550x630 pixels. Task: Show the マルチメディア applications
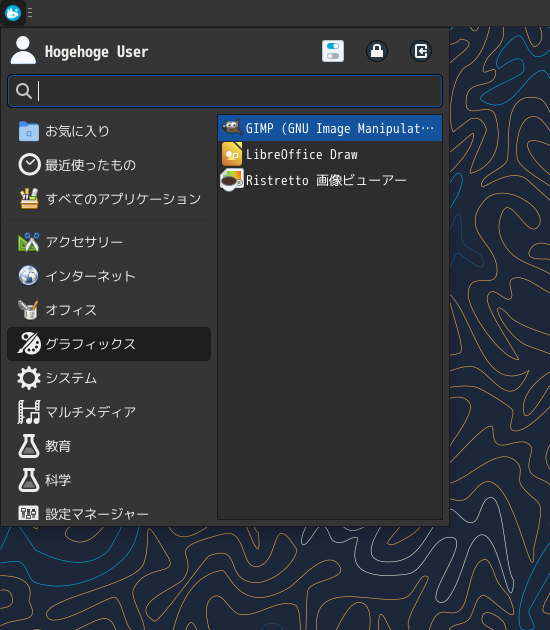[109, 412]
